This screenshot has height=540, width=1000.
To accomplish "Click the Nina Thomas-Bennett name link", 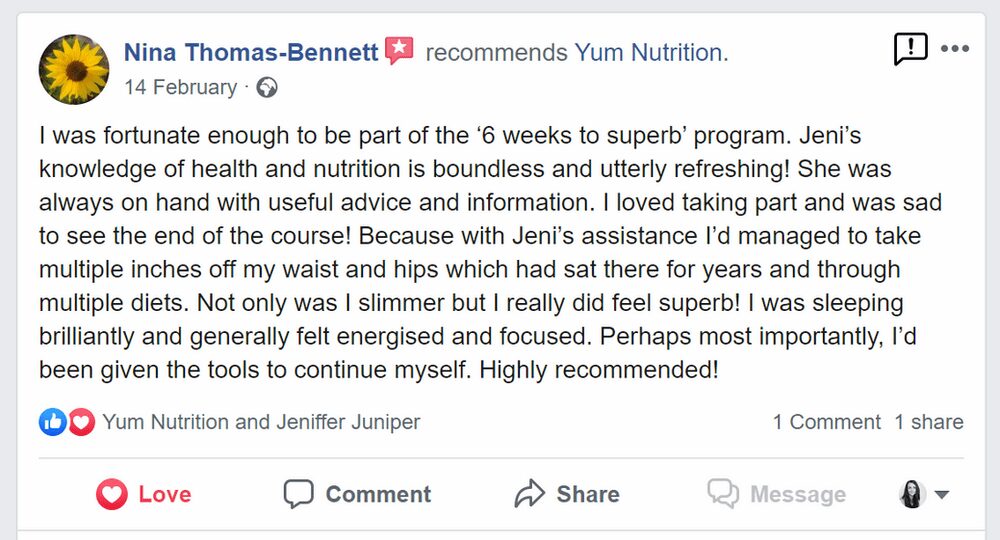I will 251,52.
